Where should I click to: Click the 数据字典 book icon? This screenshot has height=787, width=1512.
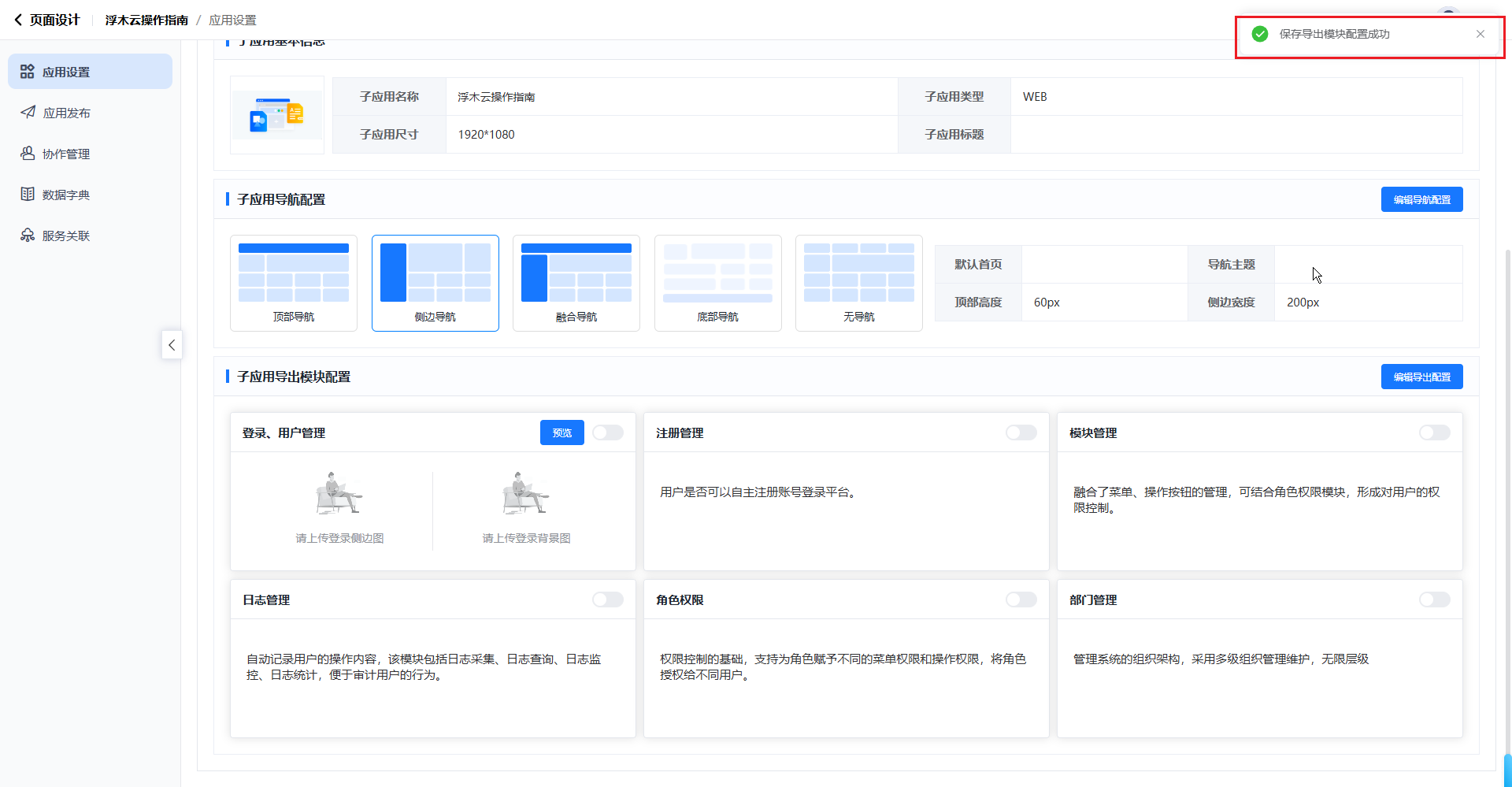point(28,195)
